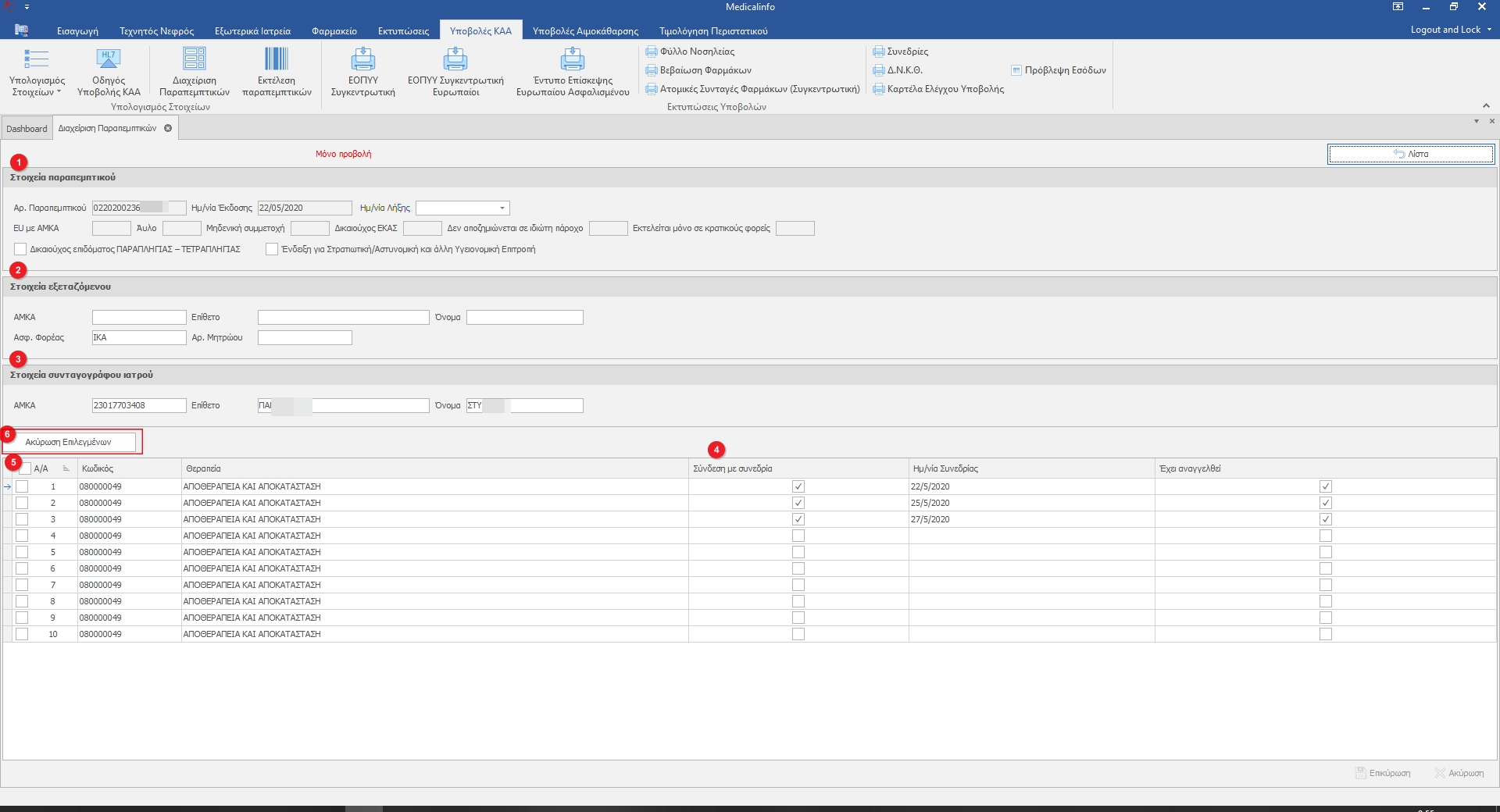Viewport: 1500px width, 812px height.
Task: Click Εκτέλεση παραπεμπτικών barcode icon
Action: point(277,60)
